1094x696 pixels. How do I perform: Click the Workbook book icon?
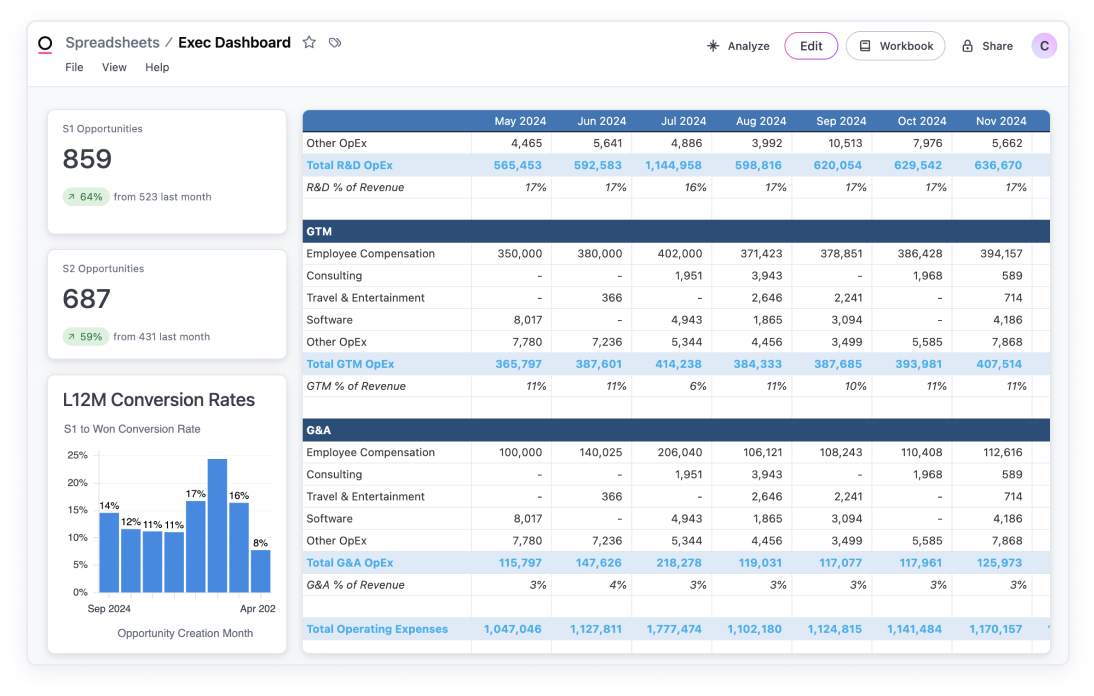coord(865,46)
